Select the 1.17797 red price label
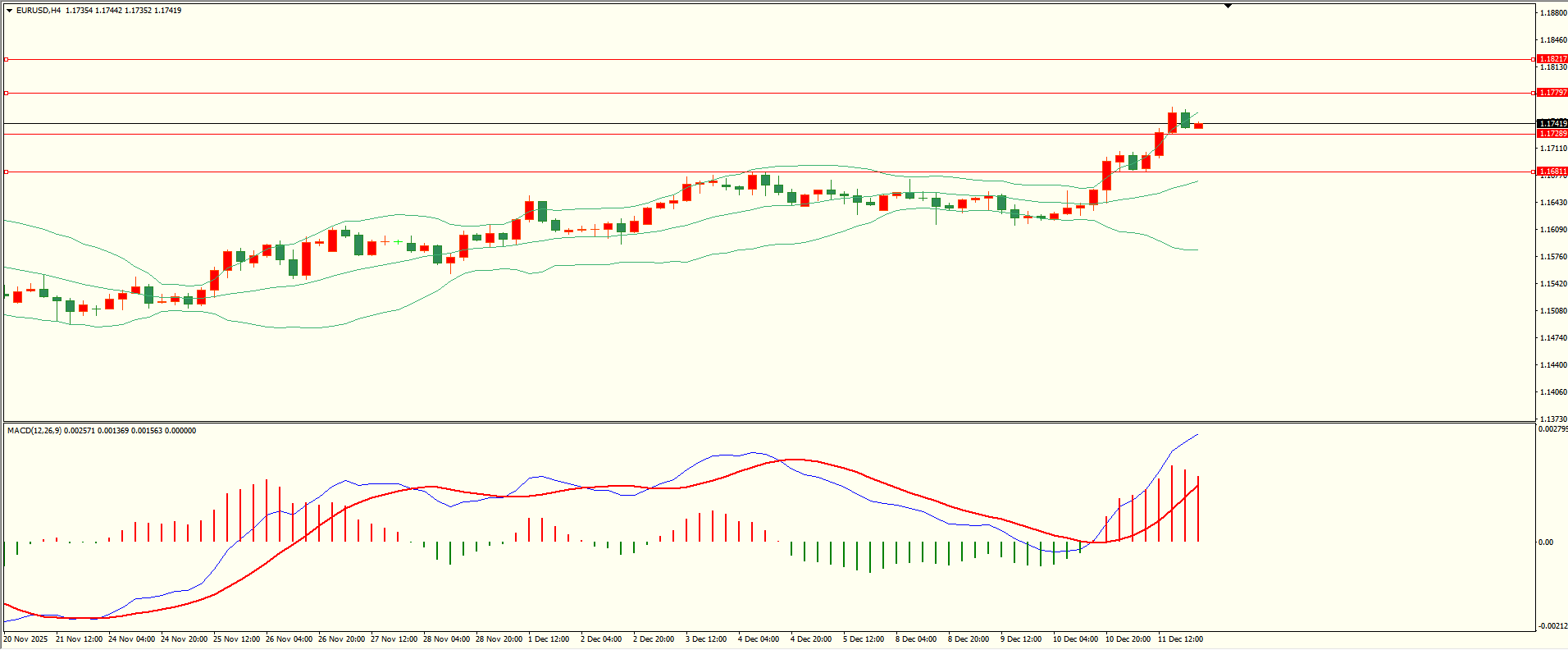1568x650 pixels. point(1552,93)
